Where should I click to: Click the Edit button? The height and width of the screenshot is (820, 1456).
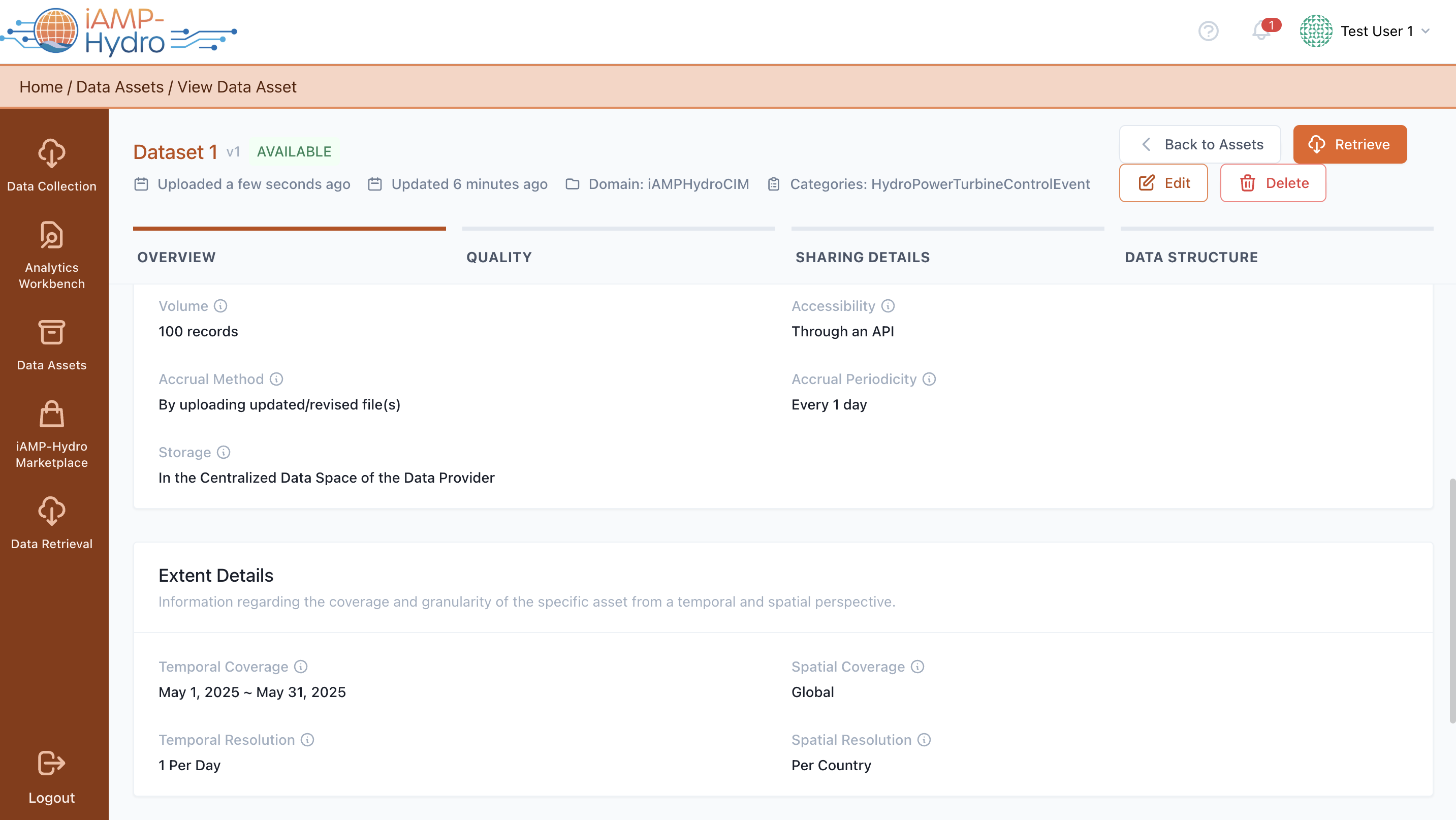pyautogui.click(x=1163, y=183)
